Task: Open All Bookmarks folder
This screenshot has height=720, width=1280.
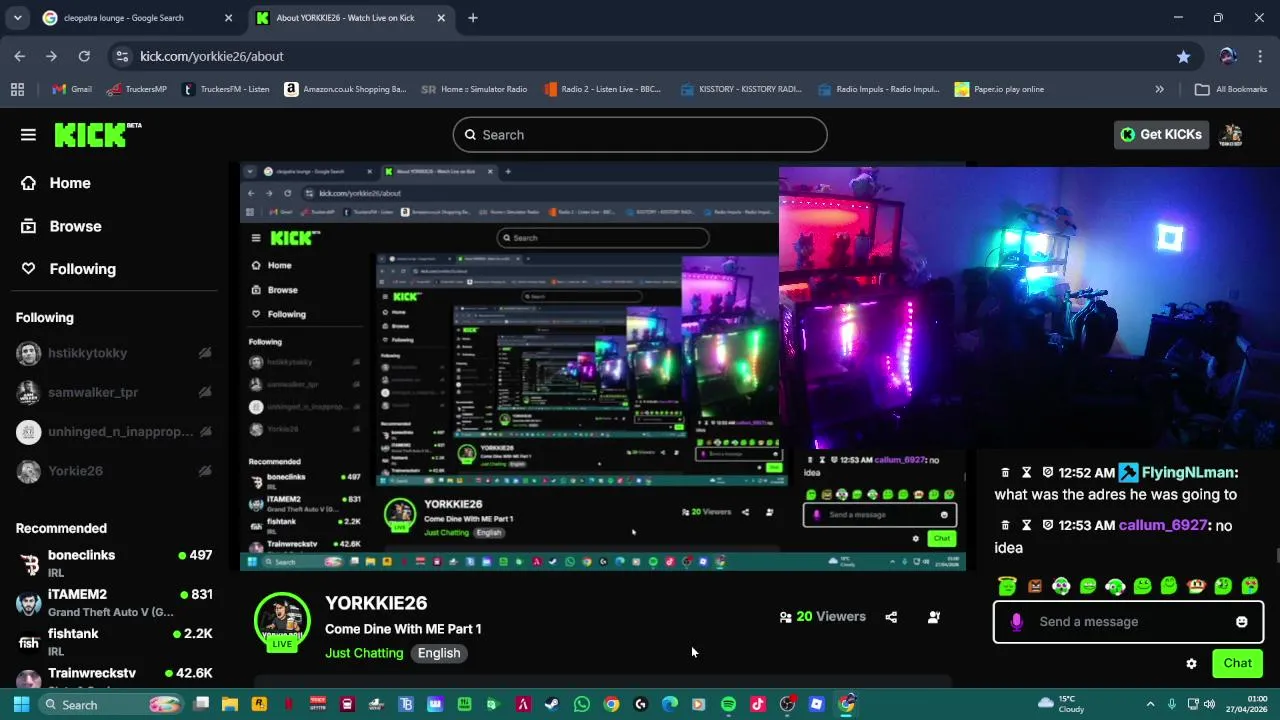Action: click(1231, 89)
